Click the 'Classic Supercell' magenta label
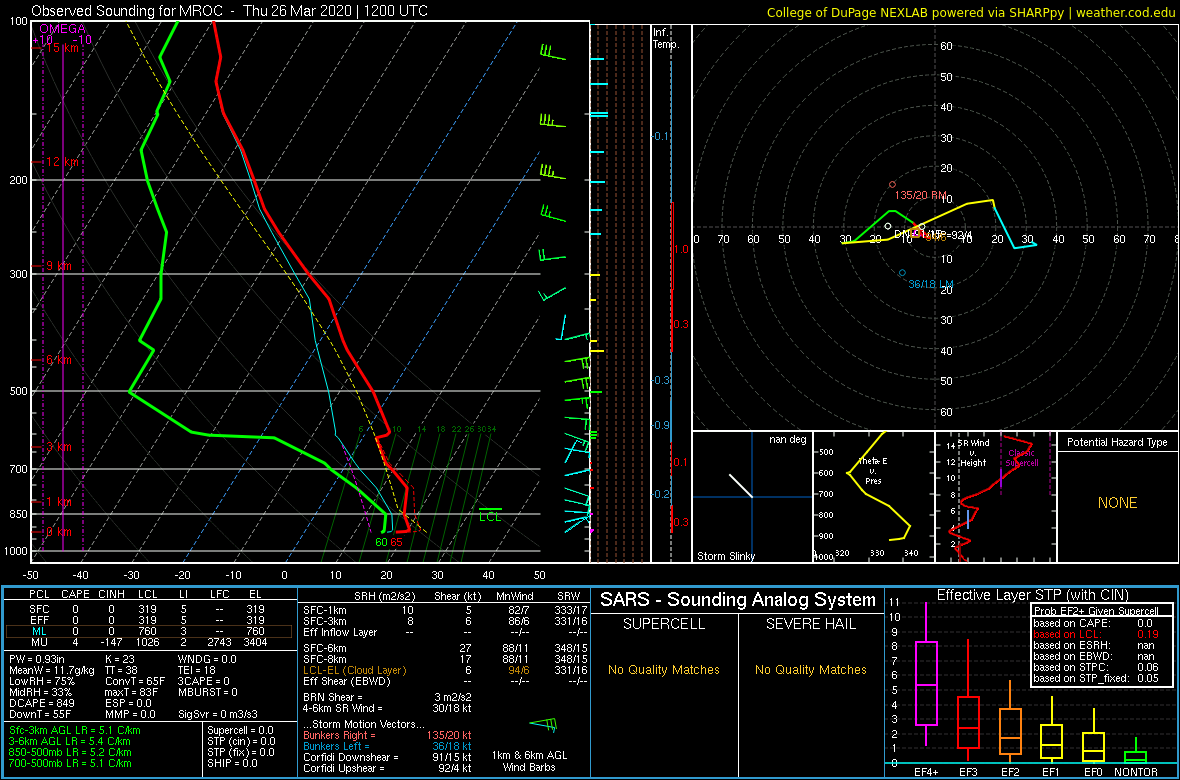The width and height of the screenshot is (1180, 780). (1020, 458)
